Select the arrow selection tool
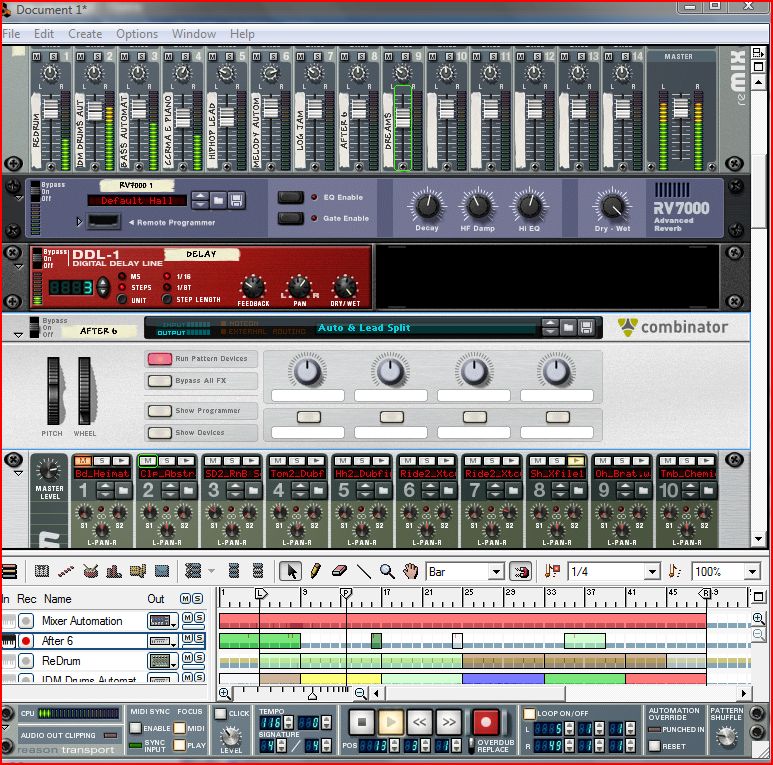This screenshot has height=765, width=773. (x=291, y=571)
